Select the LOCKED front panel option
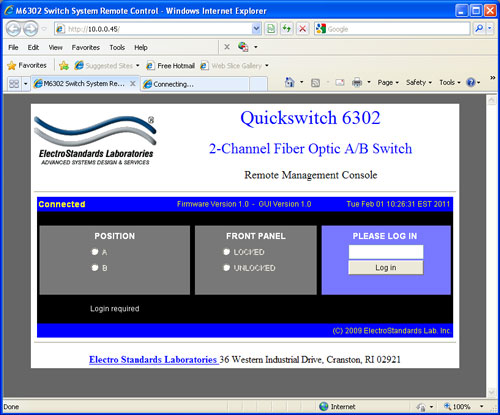This screenshot has height=415, width=500. [227, 252]
